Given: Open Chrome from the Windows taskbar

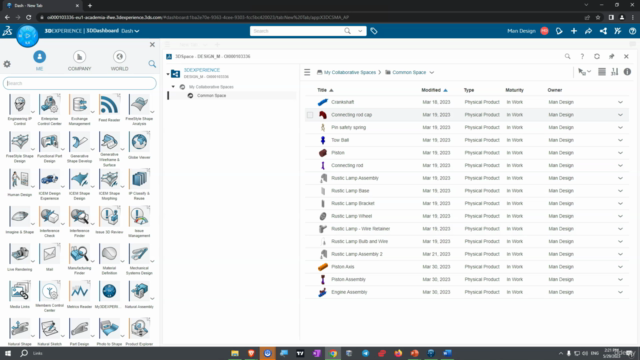Looking at the screenshot, I should click(333, 353).
